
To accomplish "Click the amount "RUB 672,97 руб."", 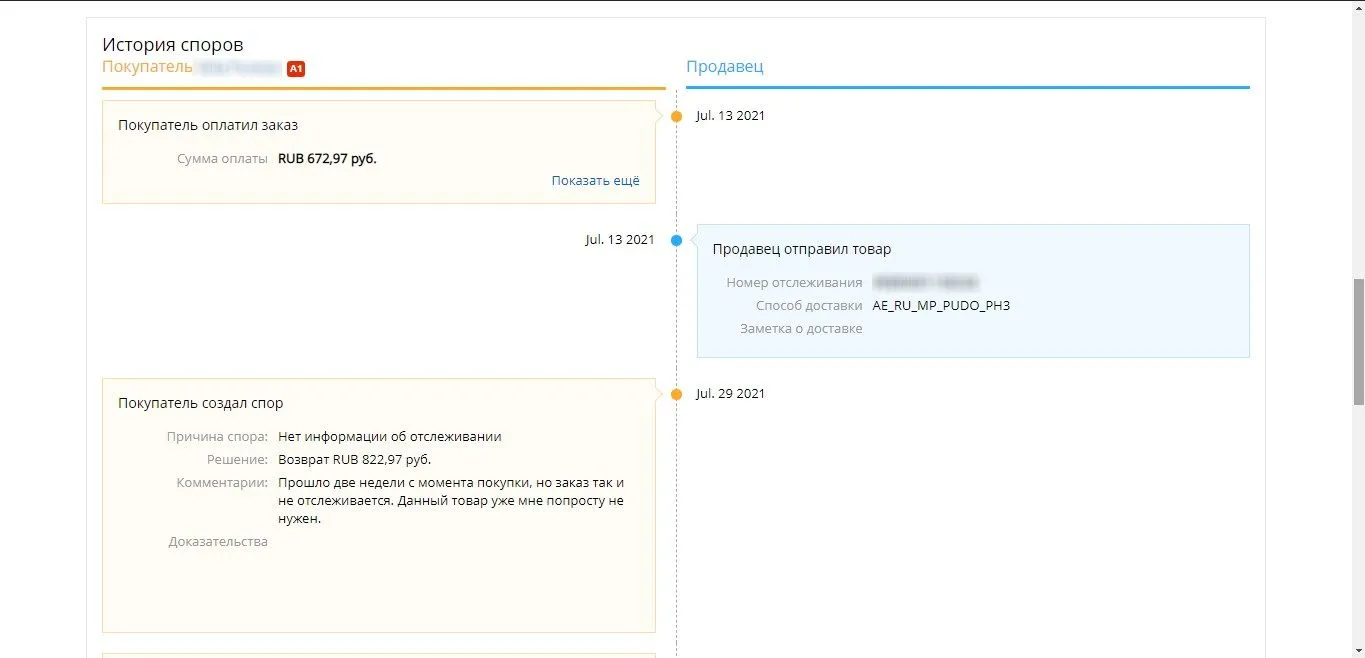I will [x=327, y=158].
